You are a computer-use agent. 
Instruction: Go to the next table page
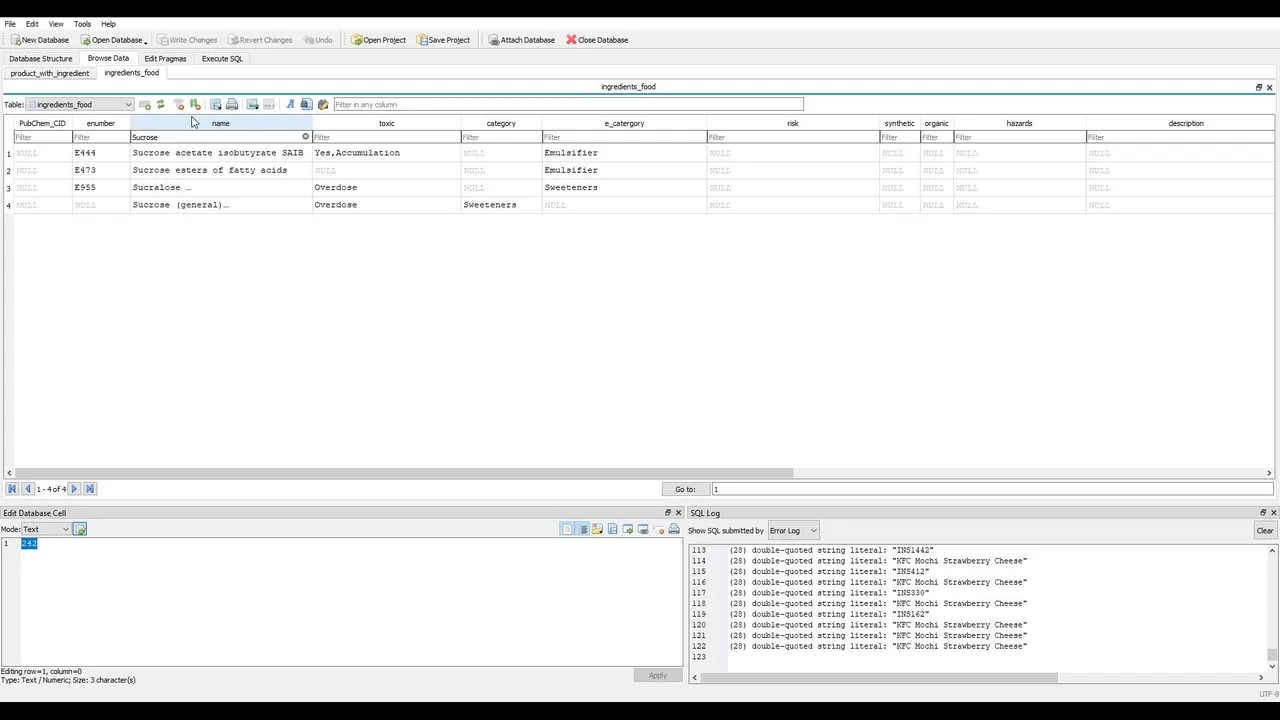[x=74, y=489]
